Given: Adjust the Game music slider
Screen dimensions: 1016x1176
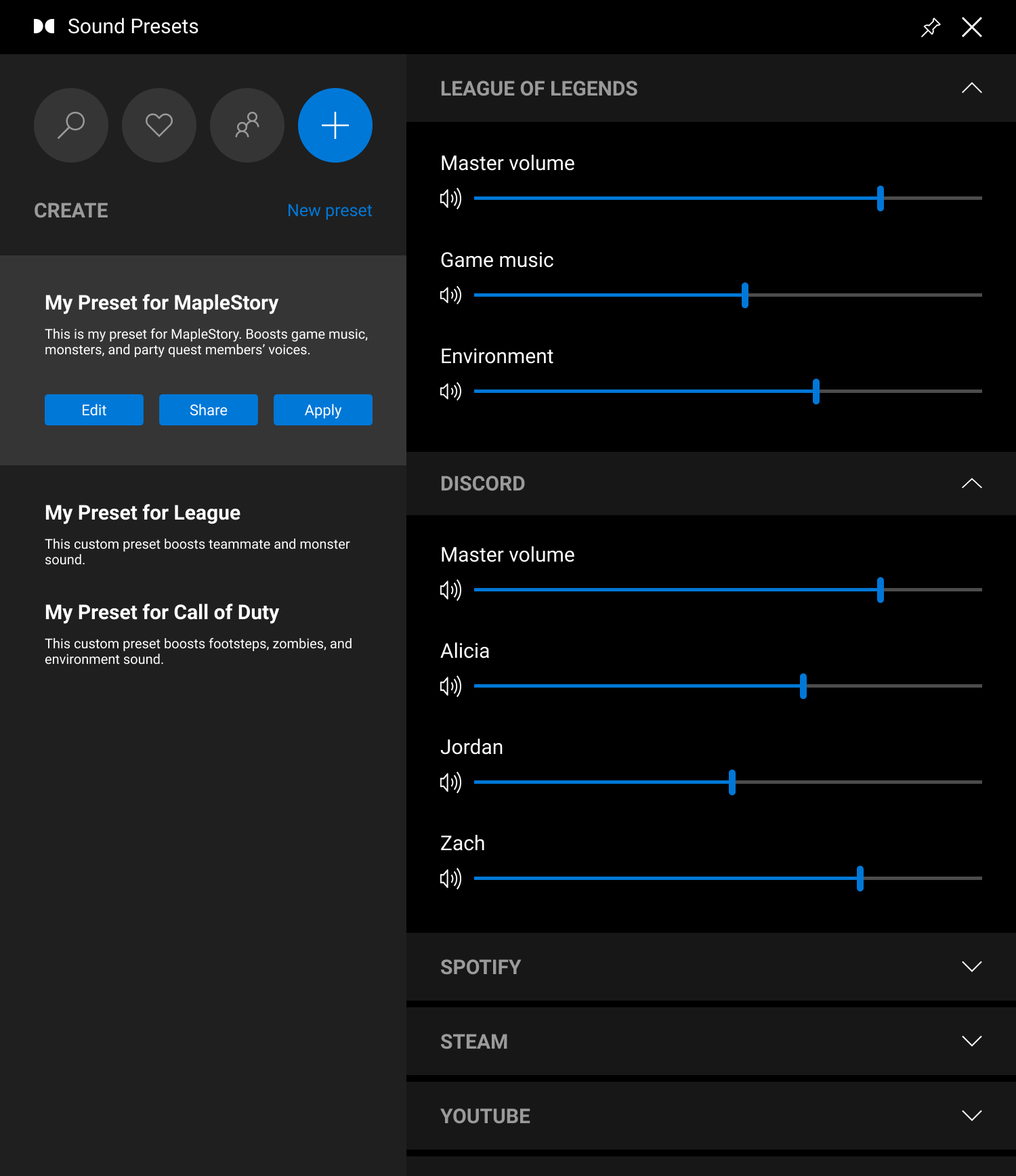Looking at the screenshot, I should coord(745,295).
